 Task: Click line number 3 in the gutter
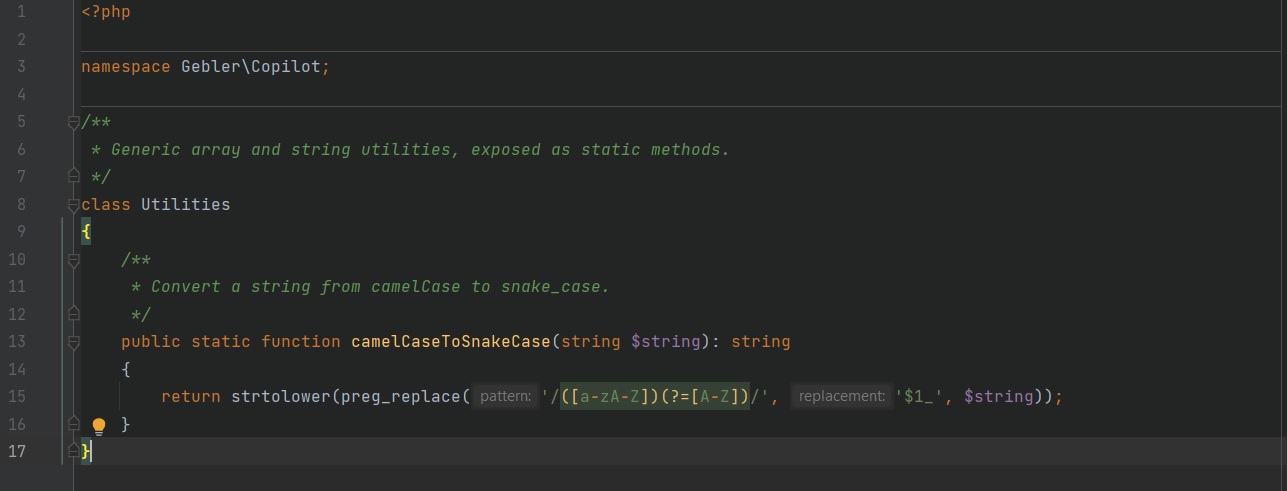coord(21,67)
